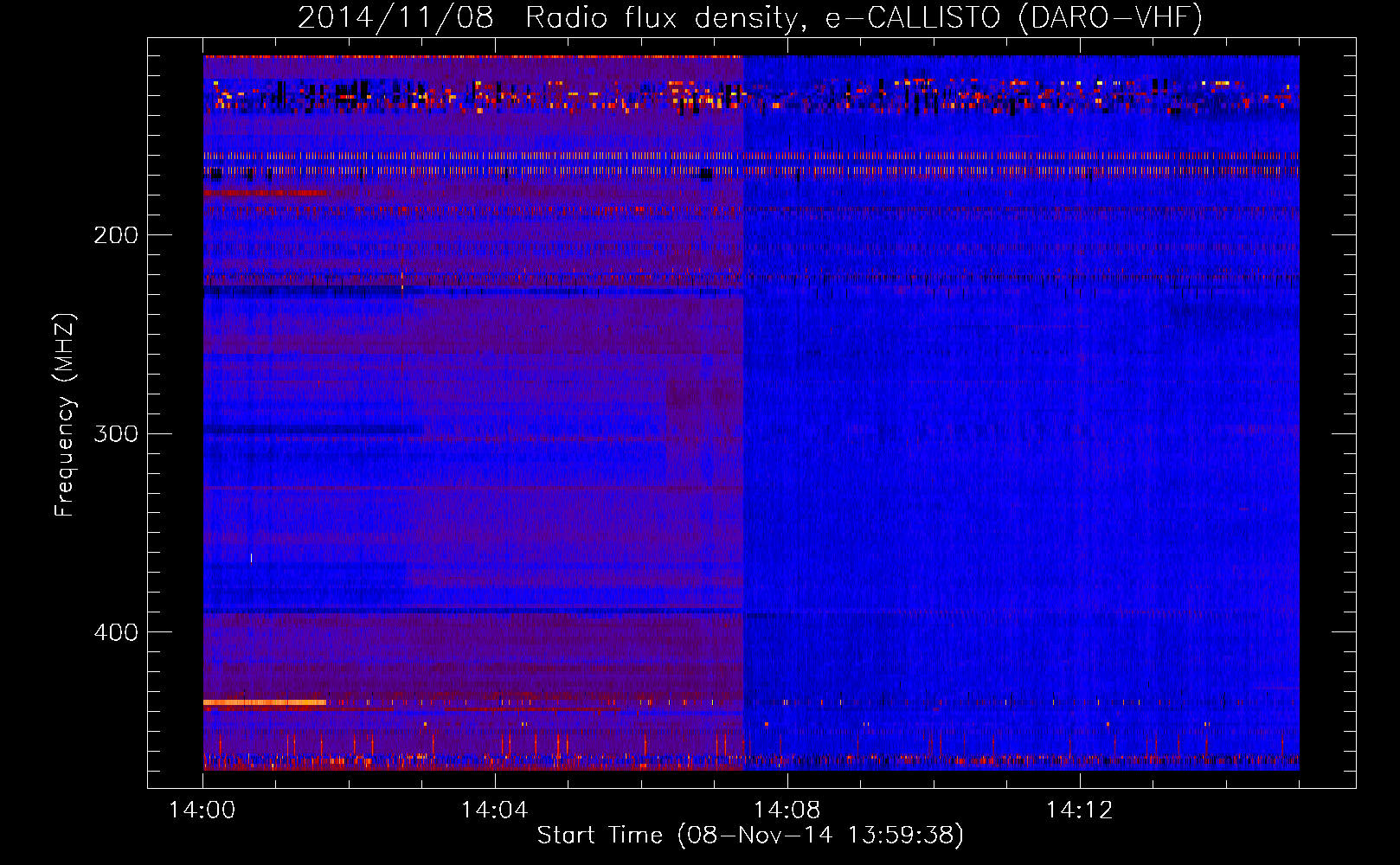Click the 14:12 time tick label

click(x=1079, y=811)
